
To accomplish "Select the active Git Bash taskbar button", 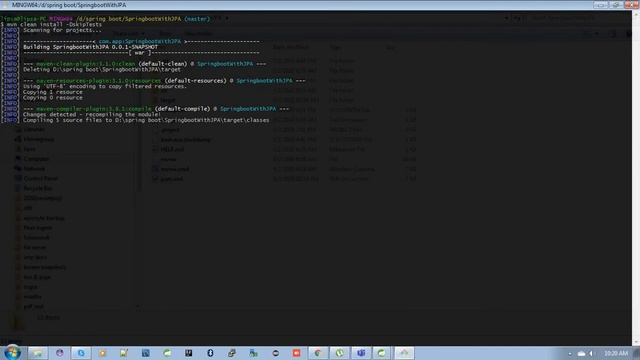I will click(404, 353).
